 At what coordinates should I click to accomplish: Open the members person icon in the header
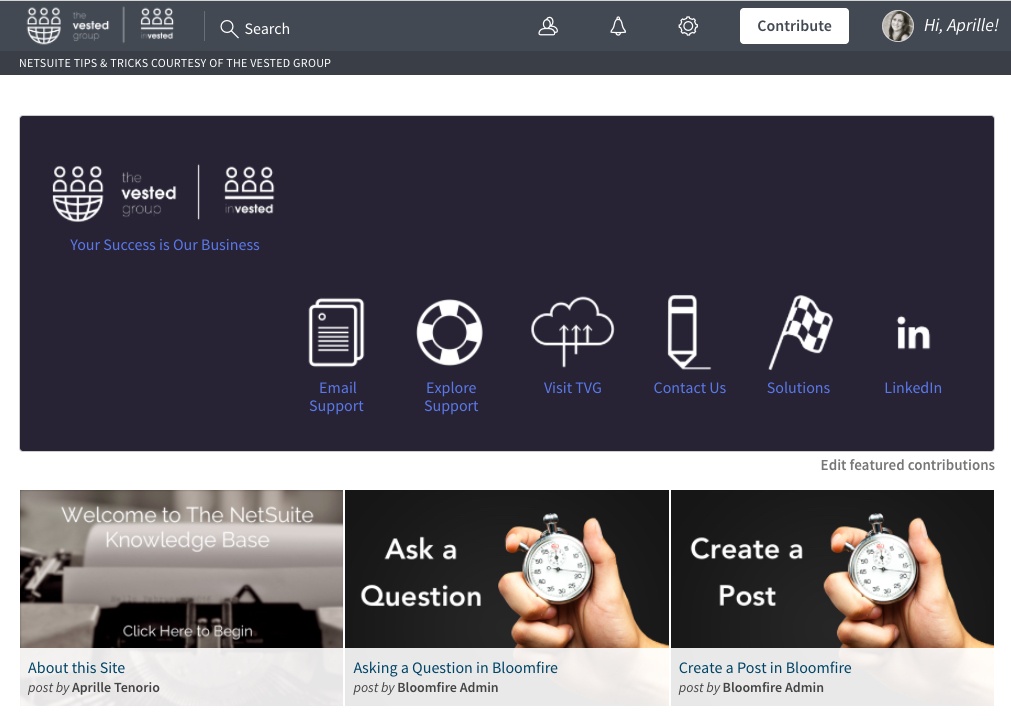[x=548, y=26]
